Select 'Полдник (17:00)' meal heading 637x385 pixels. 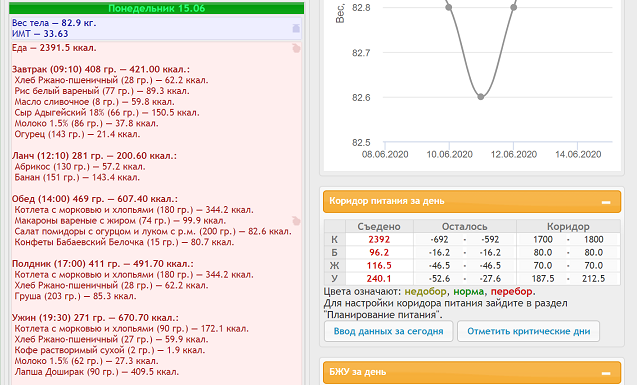(103, 264)
